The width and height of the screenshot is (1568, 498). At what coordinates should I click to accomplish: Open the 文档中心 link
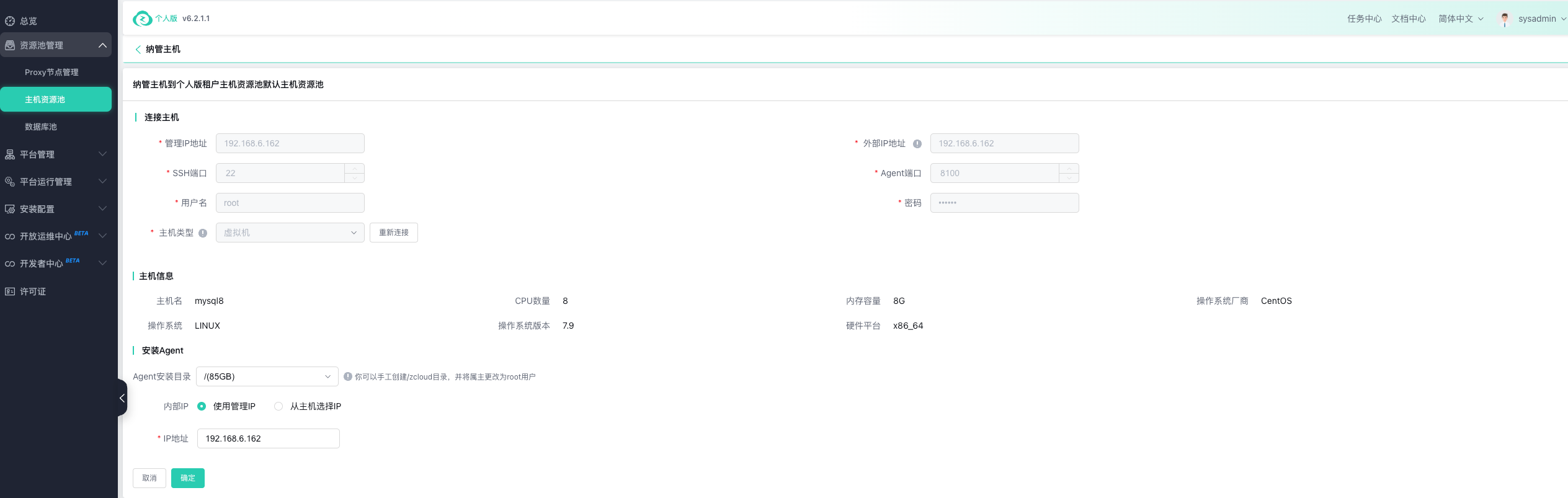point(1408,19)
